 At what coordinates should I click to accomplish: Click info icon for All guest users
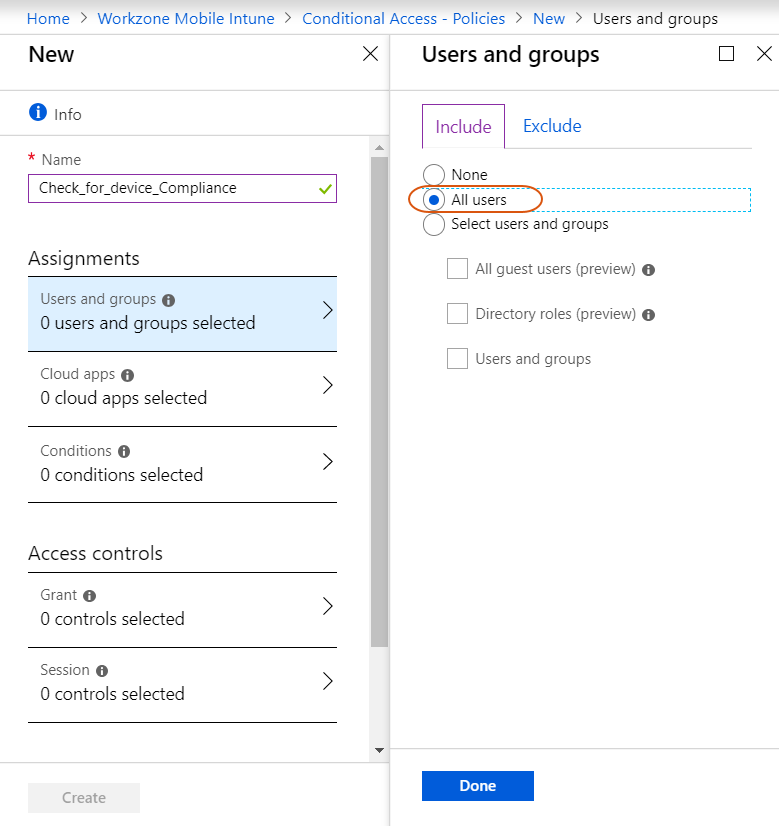pyautogui.click(x=649, y=270)
